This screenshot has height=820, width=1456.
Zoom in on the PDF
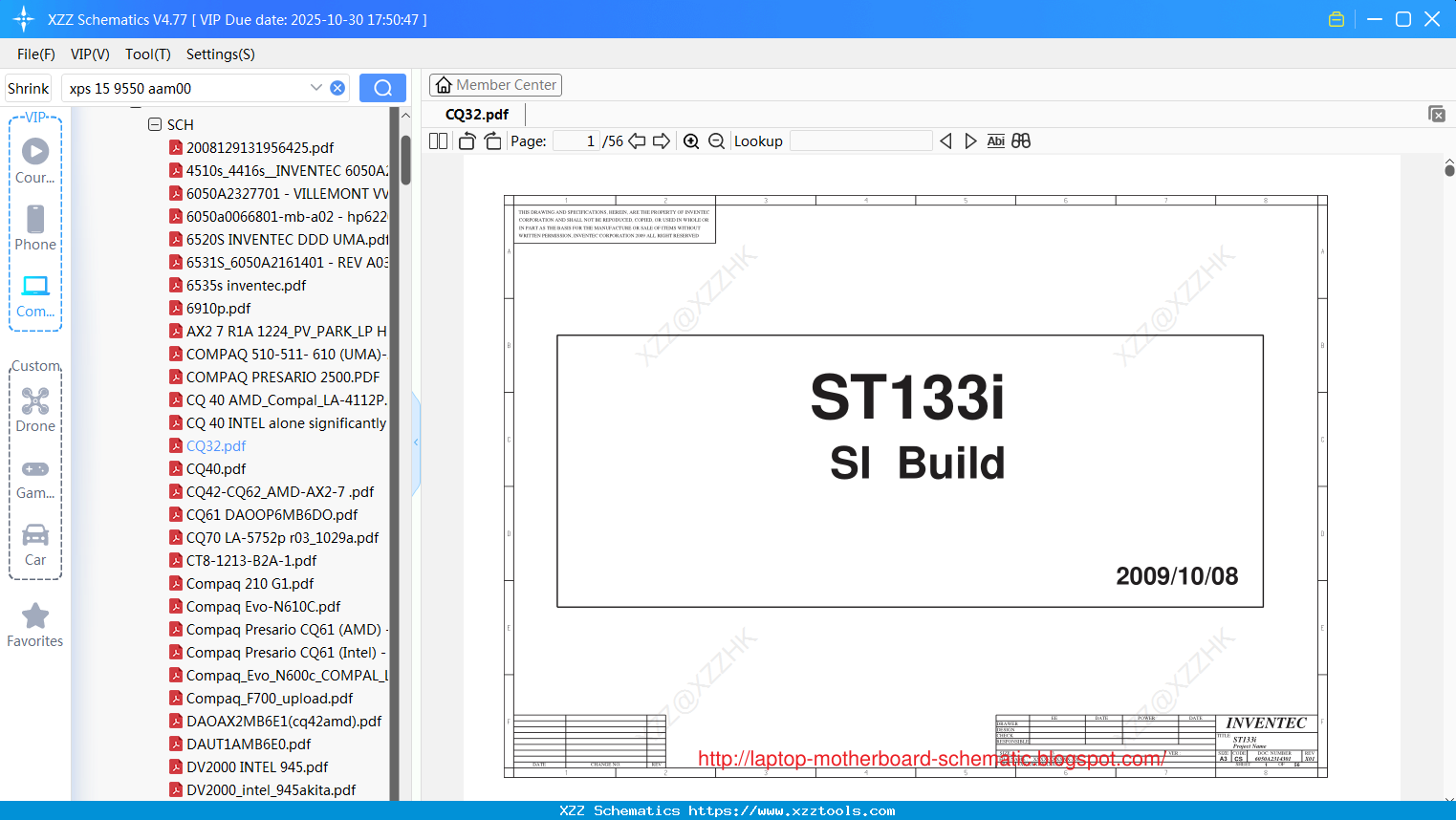(x=691, y=141)
